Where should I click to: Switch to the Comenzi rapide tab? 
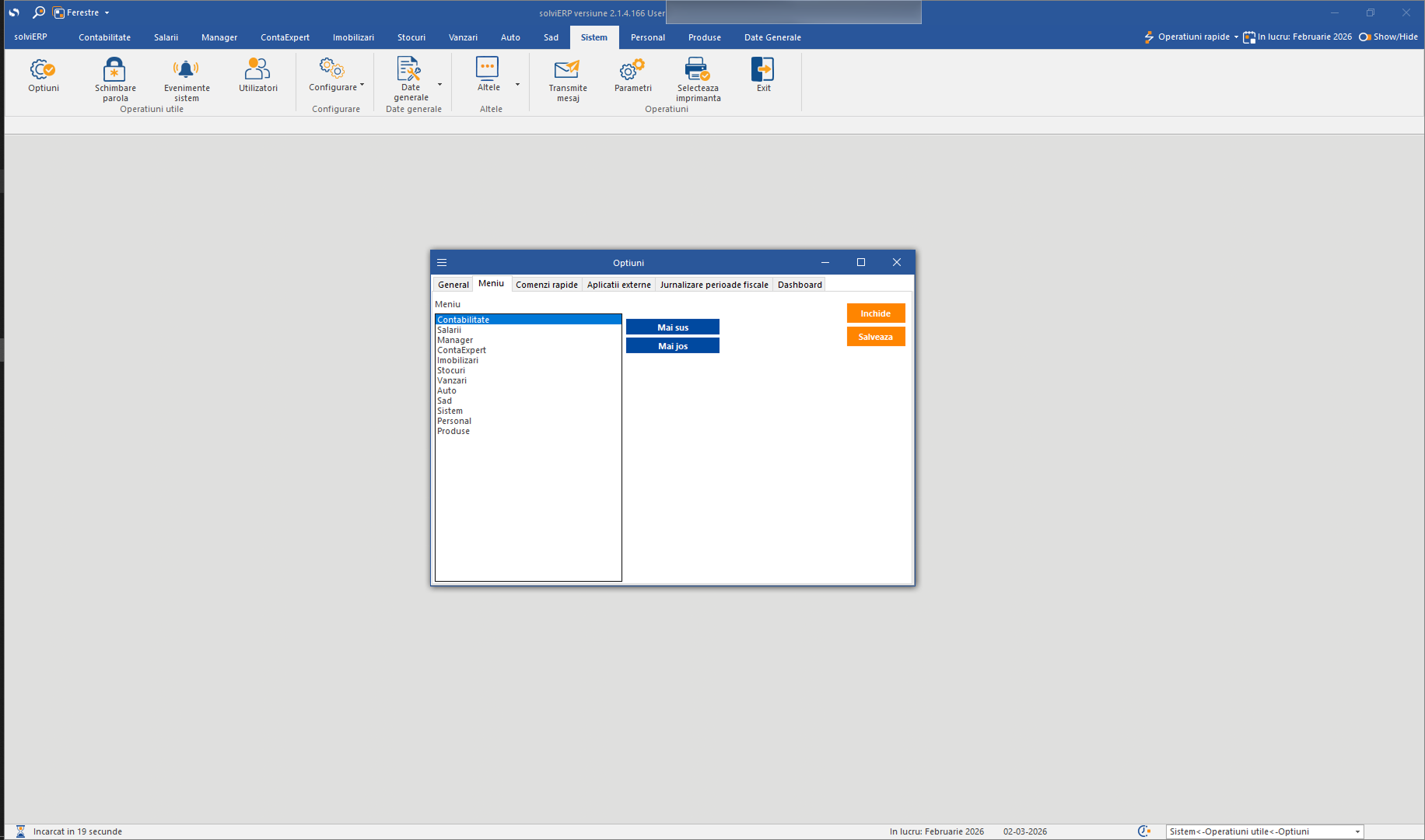tap(546, 285)
